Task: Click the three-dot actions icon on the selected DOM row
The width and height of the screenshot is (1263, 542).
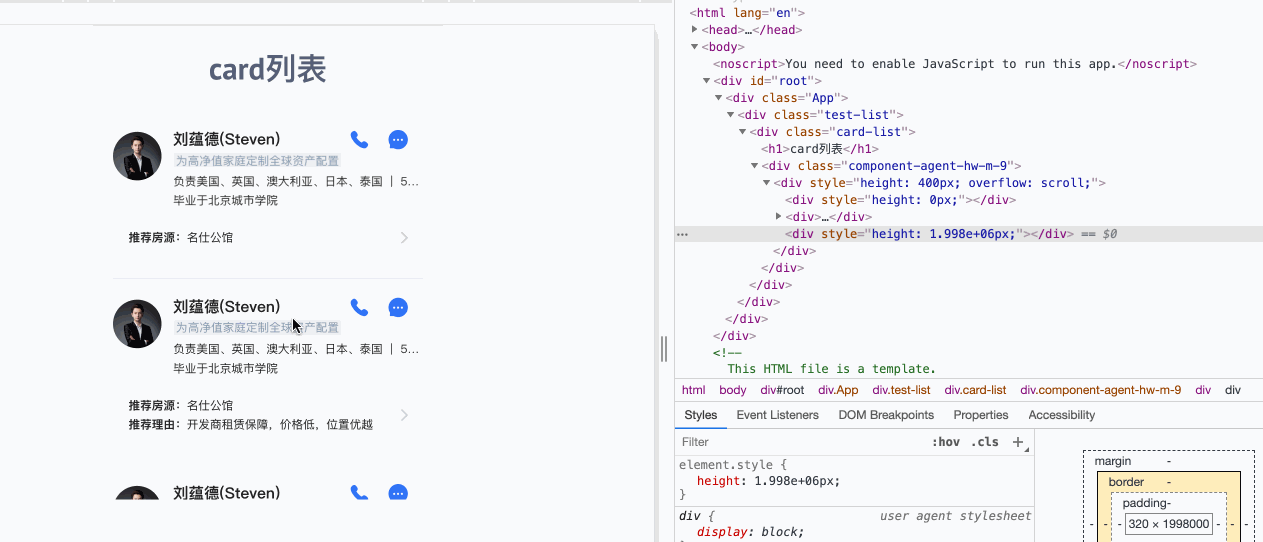Action: 682,234
